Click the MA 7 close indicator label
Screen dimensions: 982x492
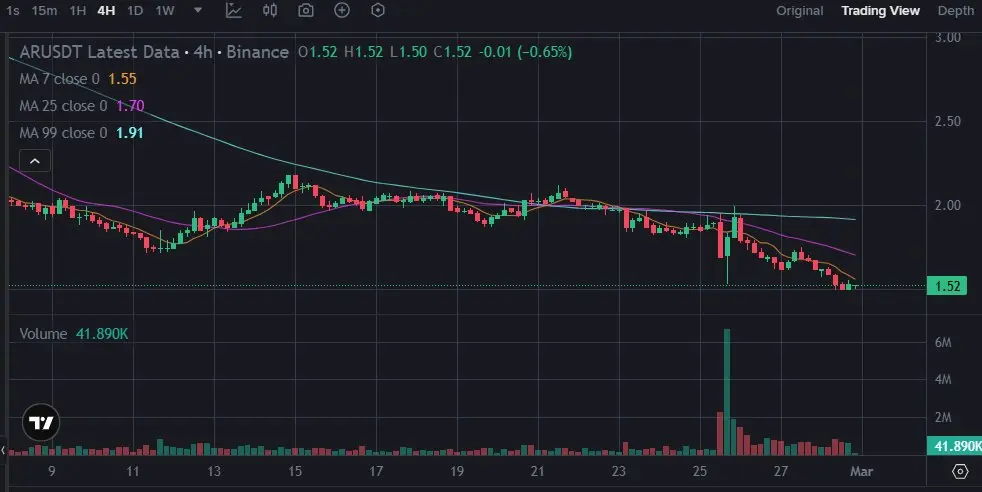(59, 79)
